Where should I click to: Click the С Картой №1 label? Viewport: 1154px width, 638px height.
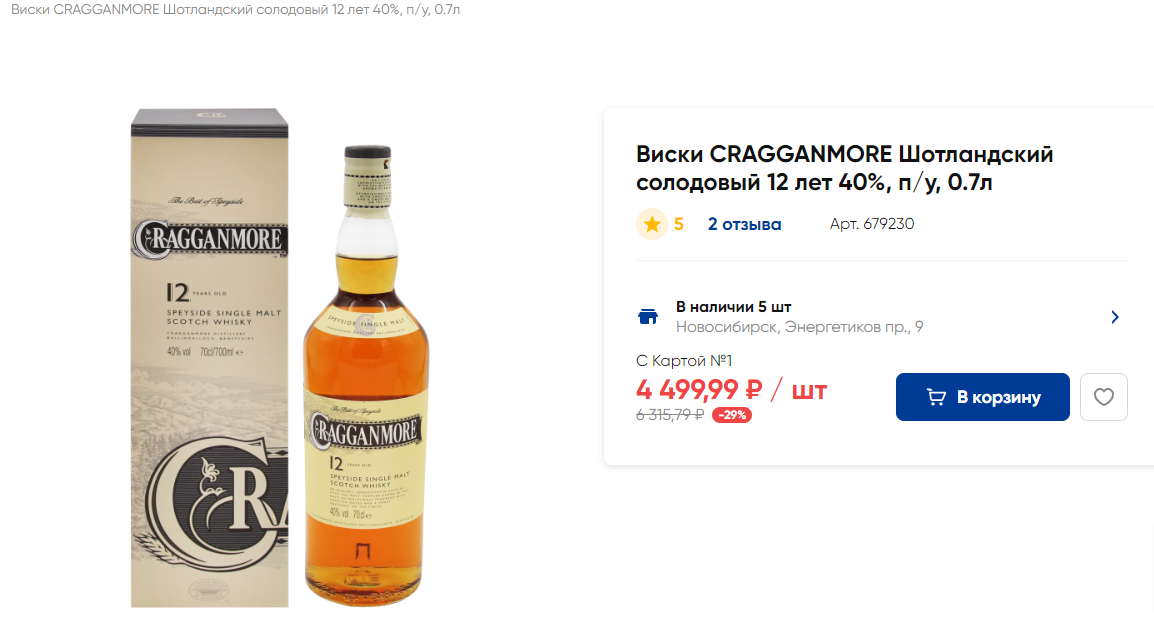coord(684,361)
